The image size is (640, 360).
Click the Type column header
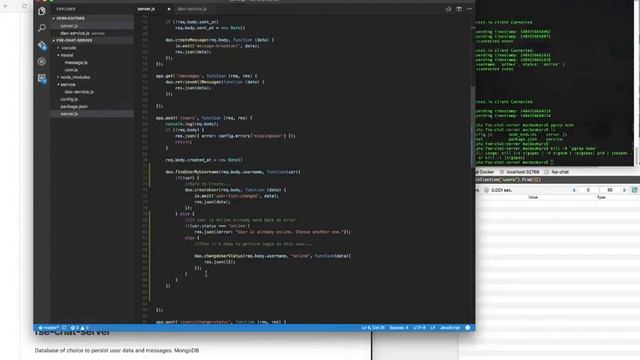[601, 198]
